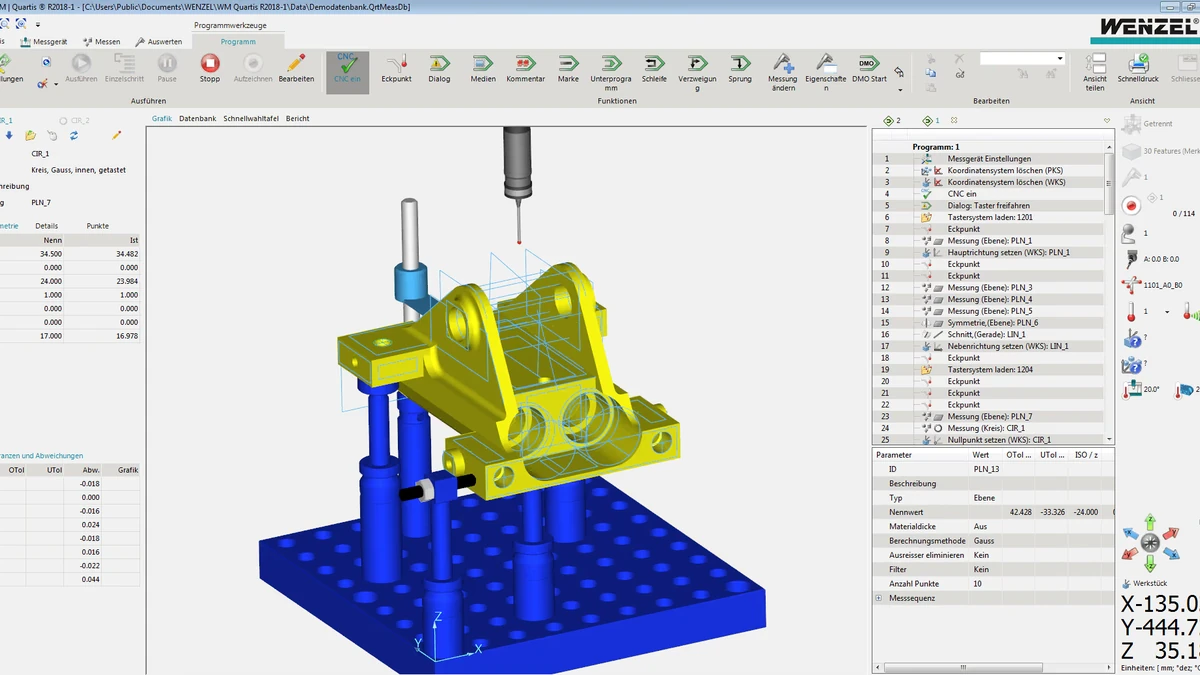Click Bearbeiten pencil icon
This screenshot has height=675, width=1200.
tap(296, 68)
